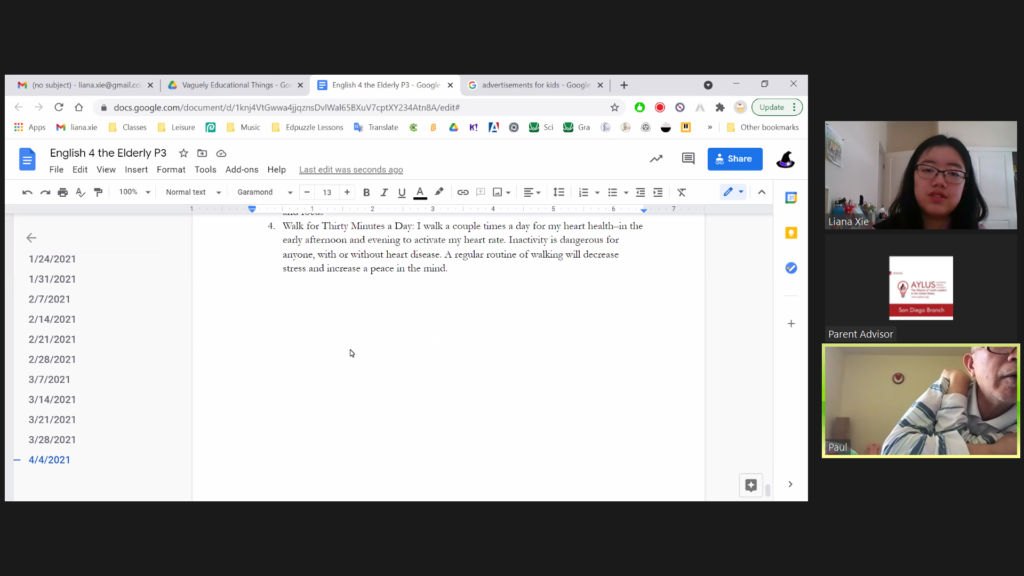Open the zoom 100% dropdown
This screenshot has height=576, width=1024.
135,193
